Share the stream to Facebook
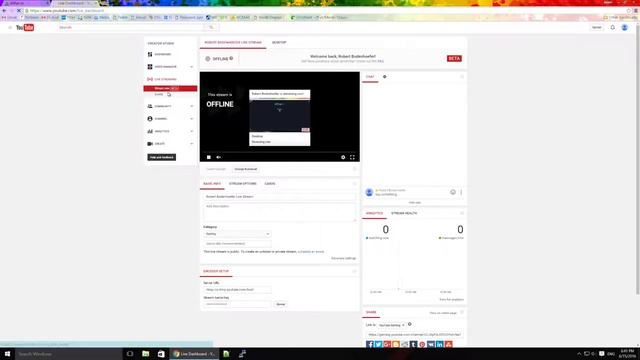Image resolution: width=640 pixels, height=360 pixels. click(370, 344)
